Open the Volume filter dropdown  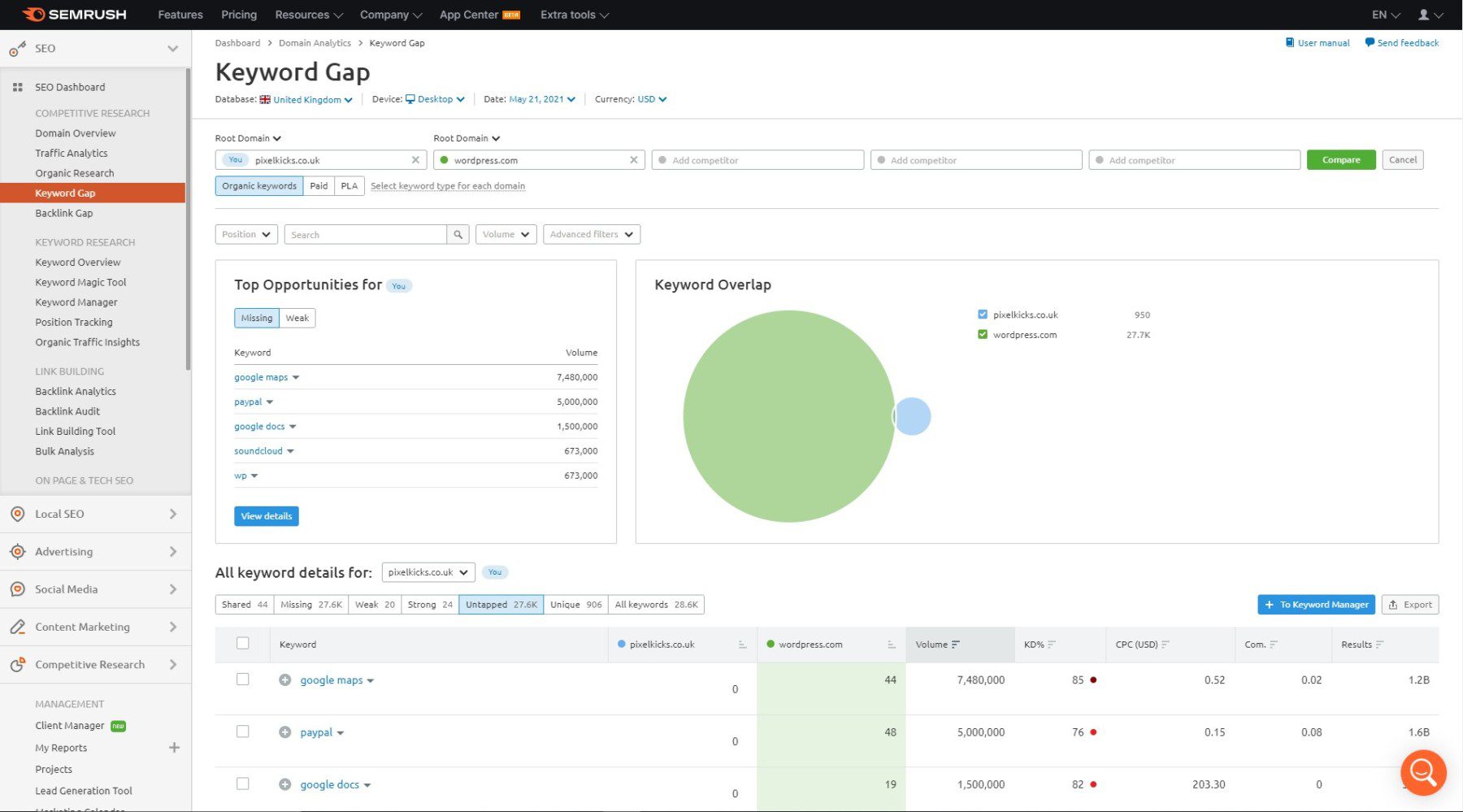point(506,235)
